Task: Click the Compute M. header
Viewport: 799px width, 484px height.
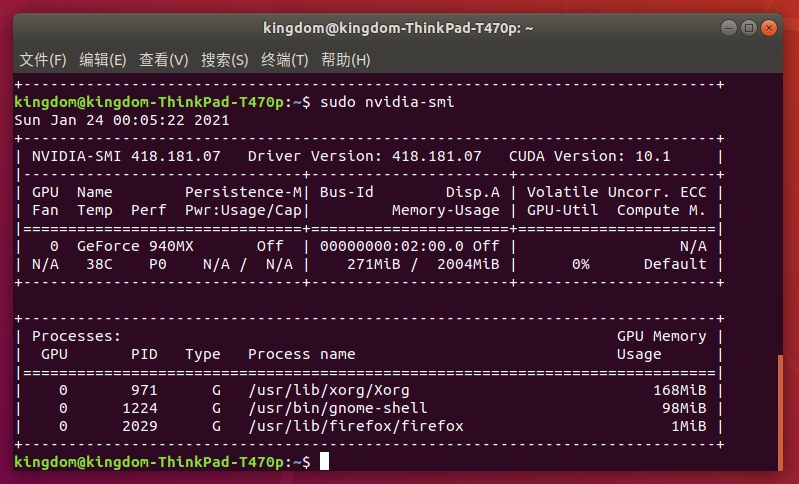Action: coord(661,210)
